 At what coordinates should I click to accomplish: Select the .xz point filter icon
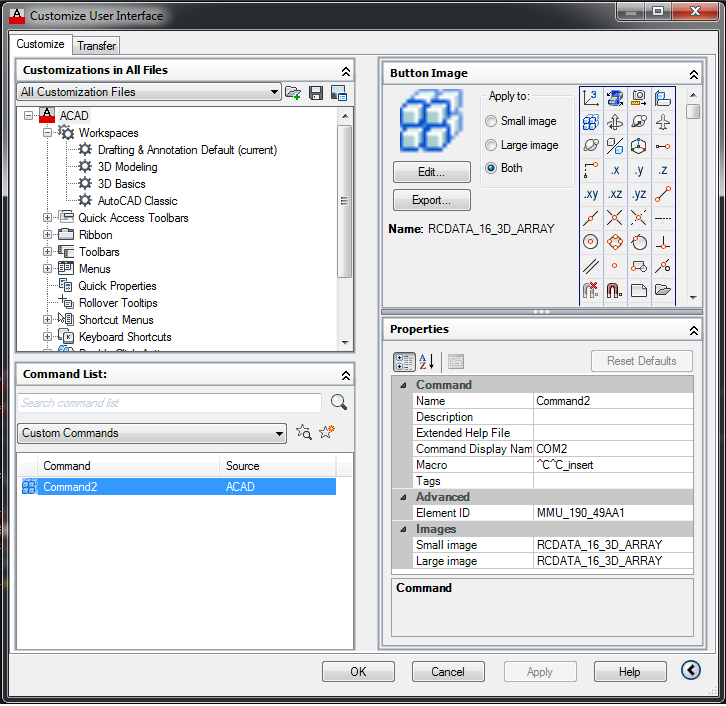pos(615,194)
